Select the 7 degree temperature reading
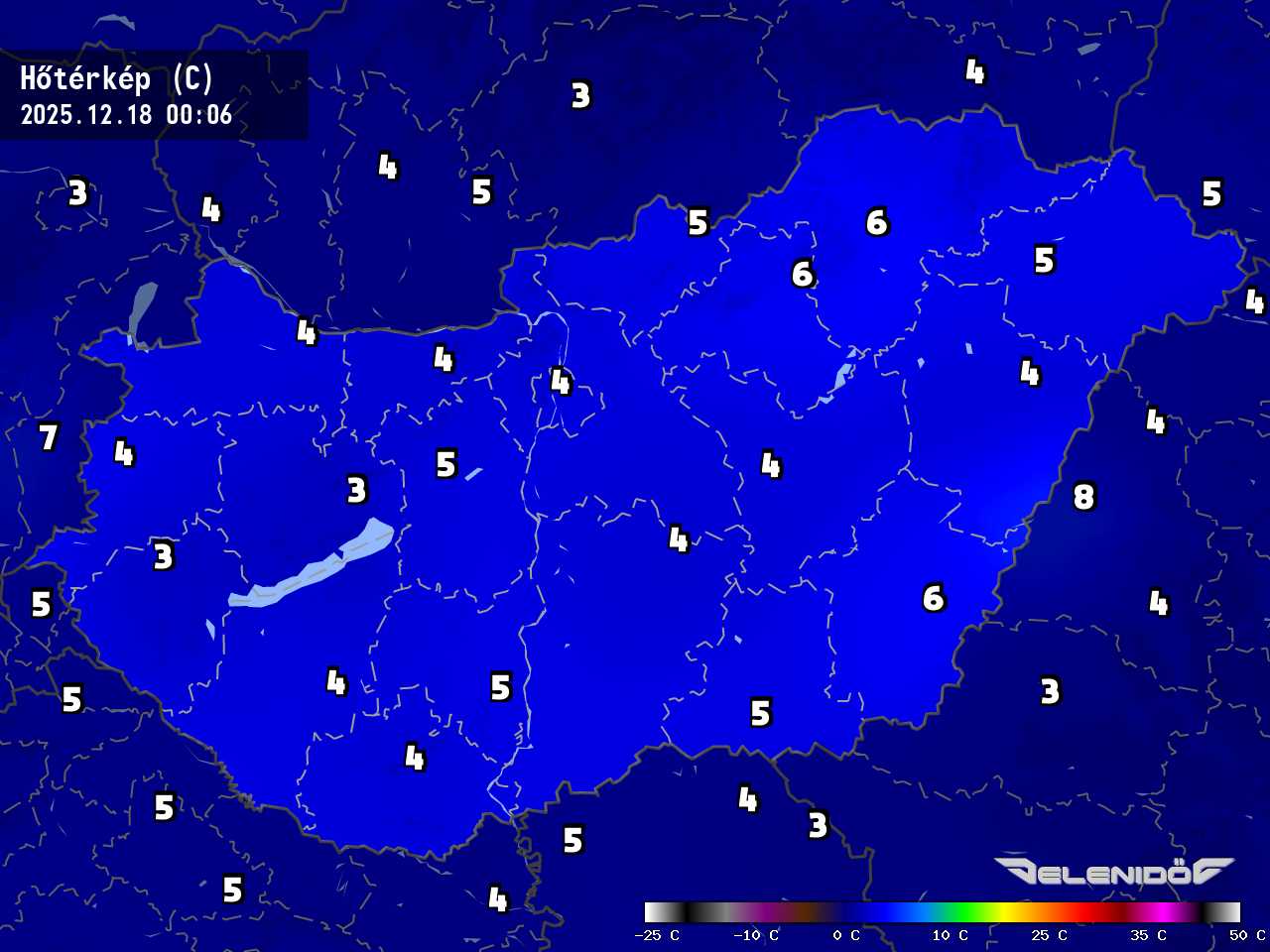 (48, 436)
